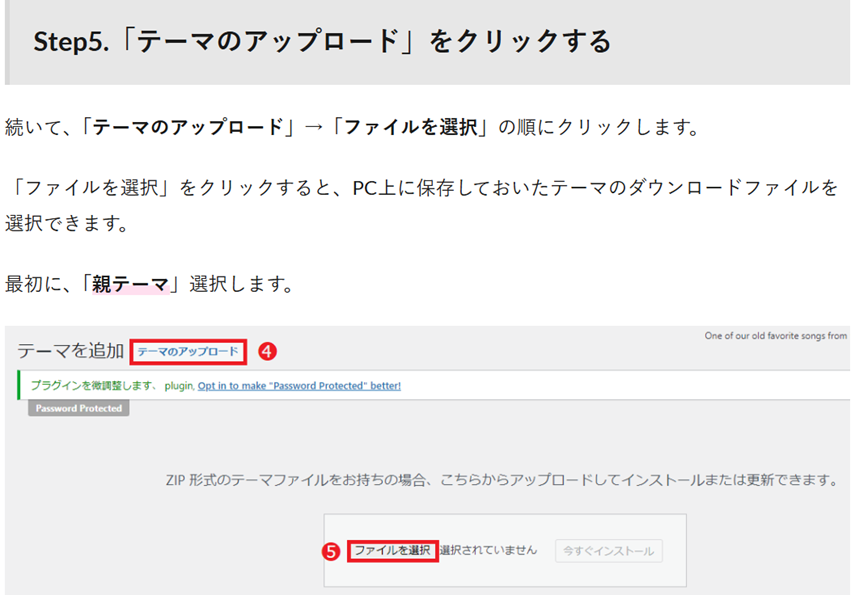Click the ZIP 形式 upload instruction text
The image size is (851, 595).
click(500, 480)
